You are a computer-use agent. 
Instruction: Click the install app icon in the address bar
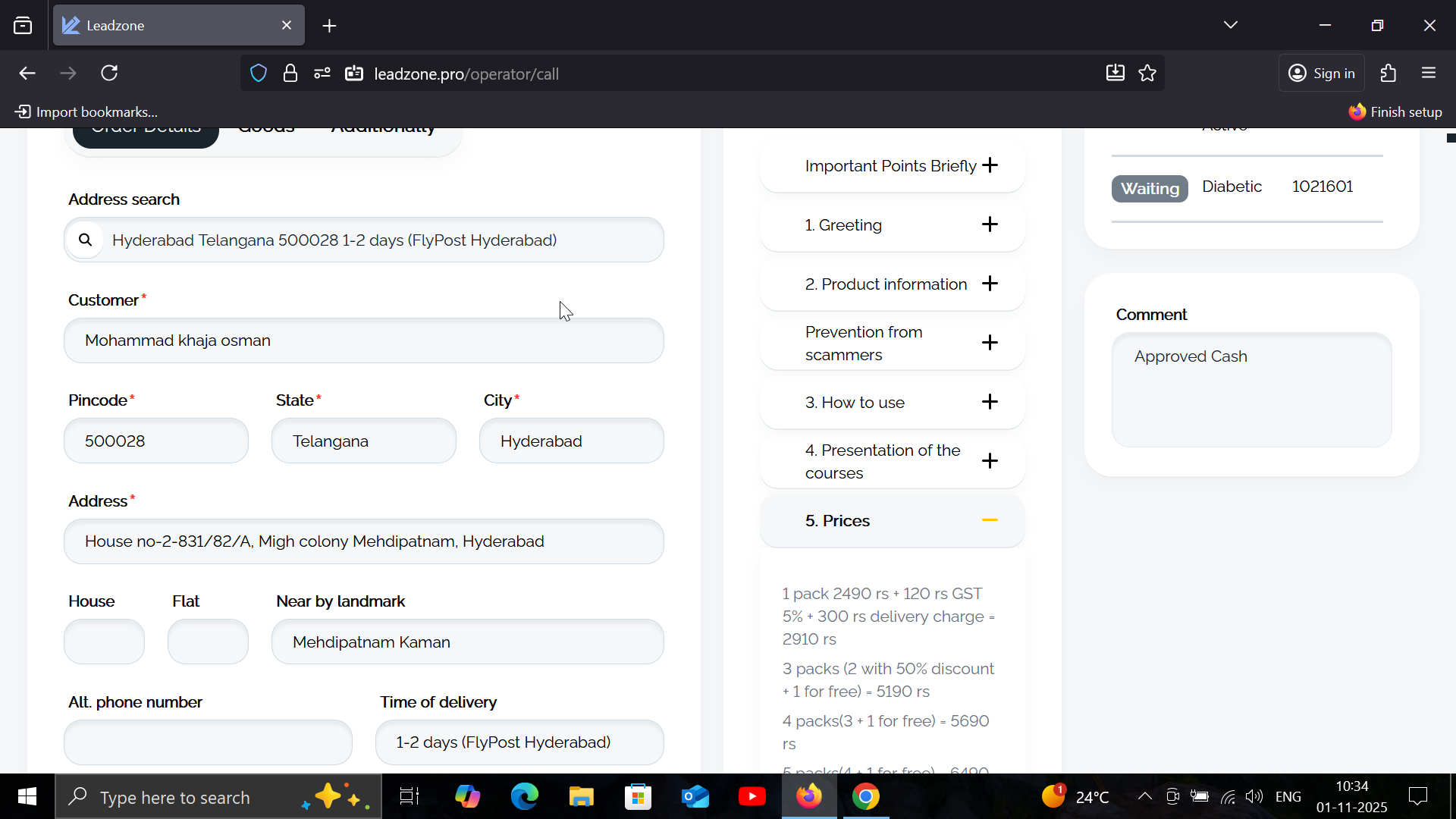point(1115,74)
